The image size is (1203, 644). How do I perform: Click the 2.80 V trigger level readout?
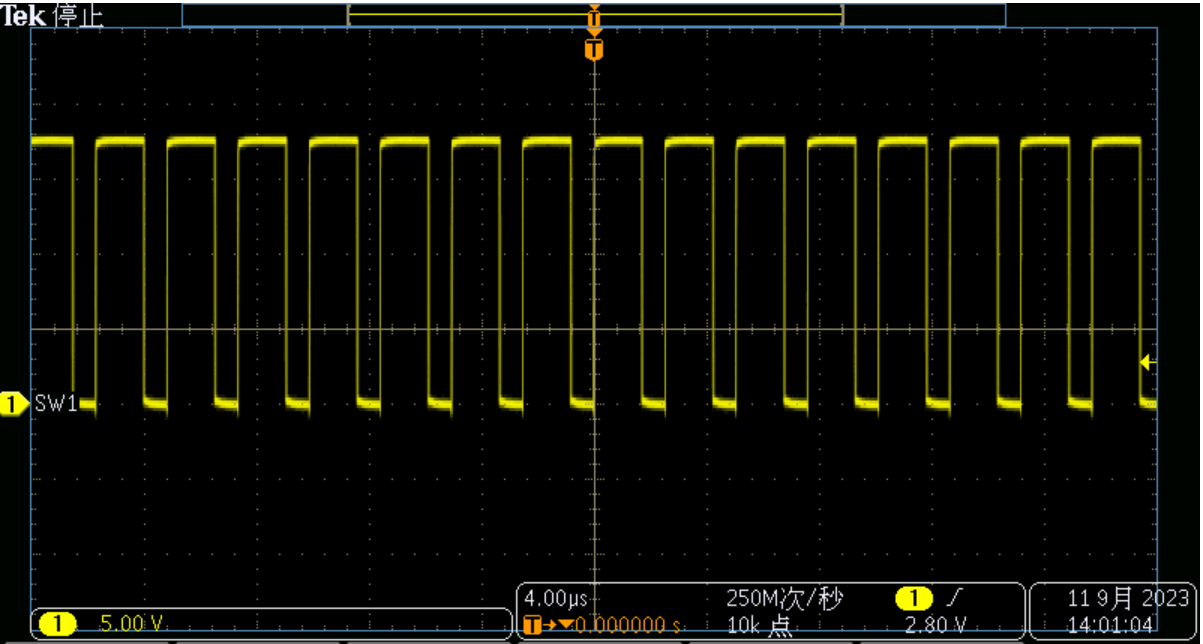tap(934, 625)
